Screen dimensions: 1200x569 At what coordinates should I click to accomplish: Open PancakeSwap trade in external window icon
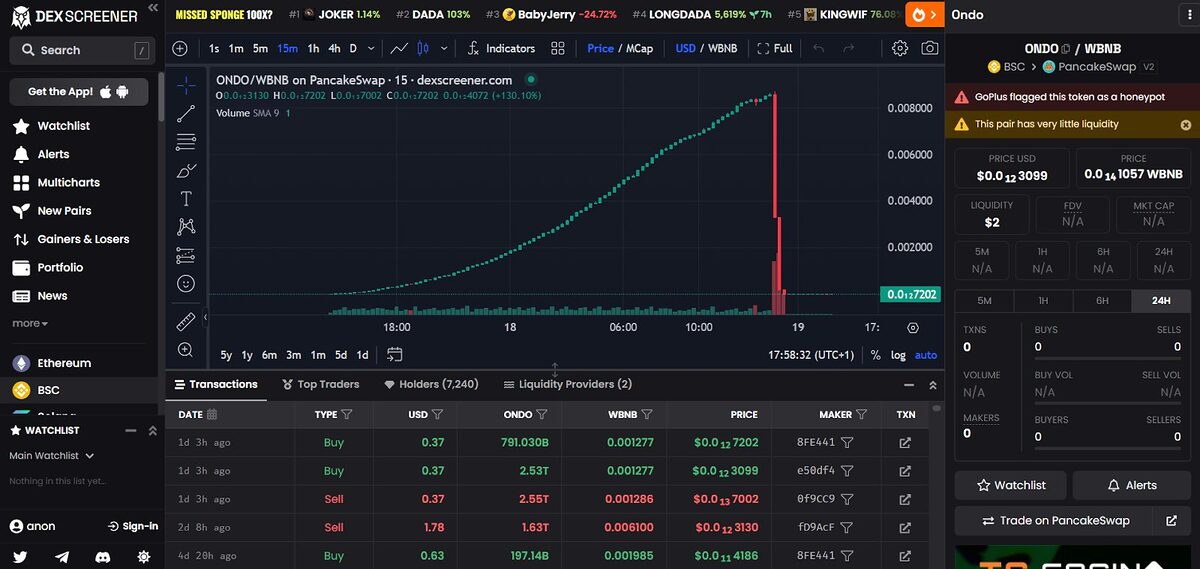click(1171, 520)
